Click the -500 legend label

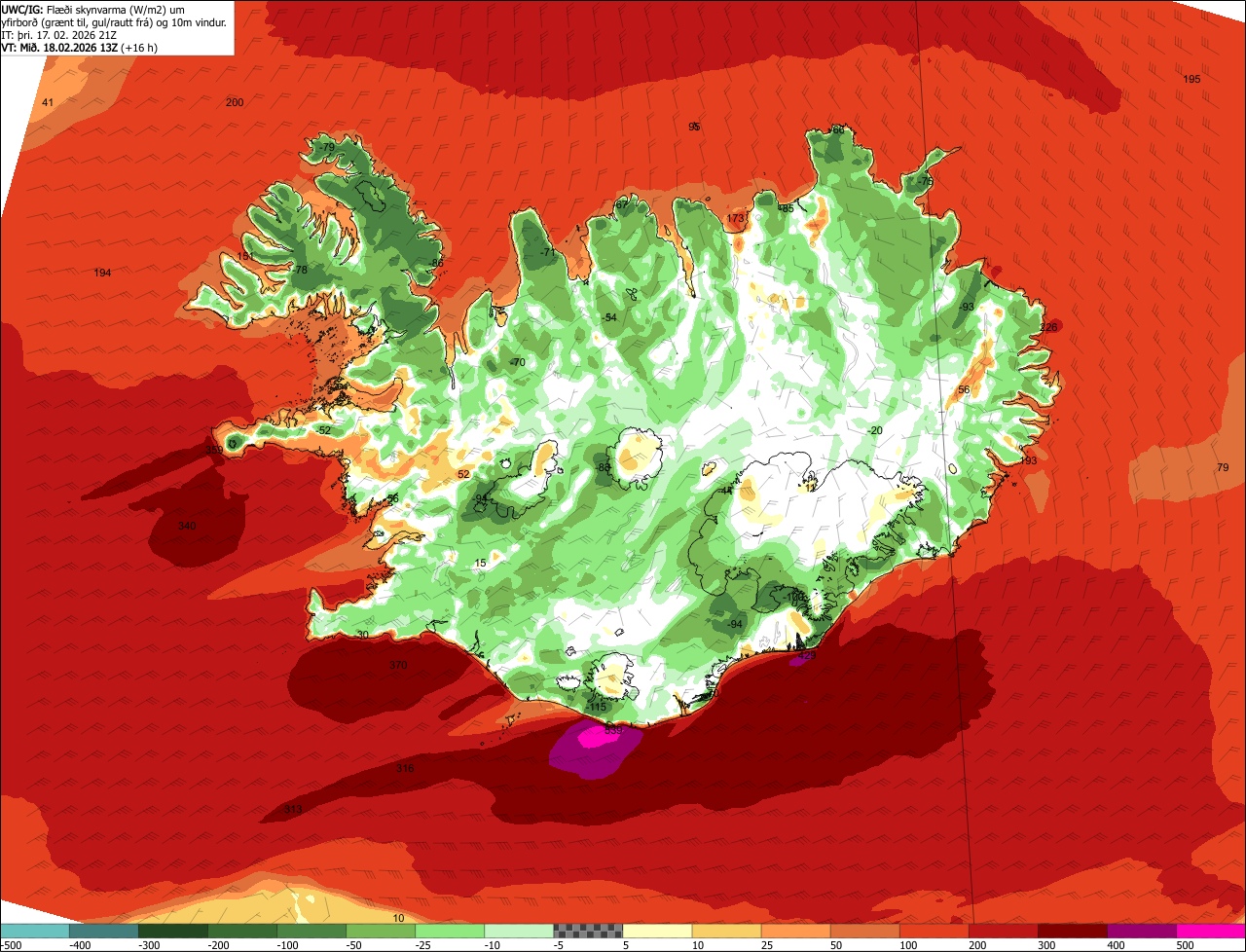tap(11, 945)
